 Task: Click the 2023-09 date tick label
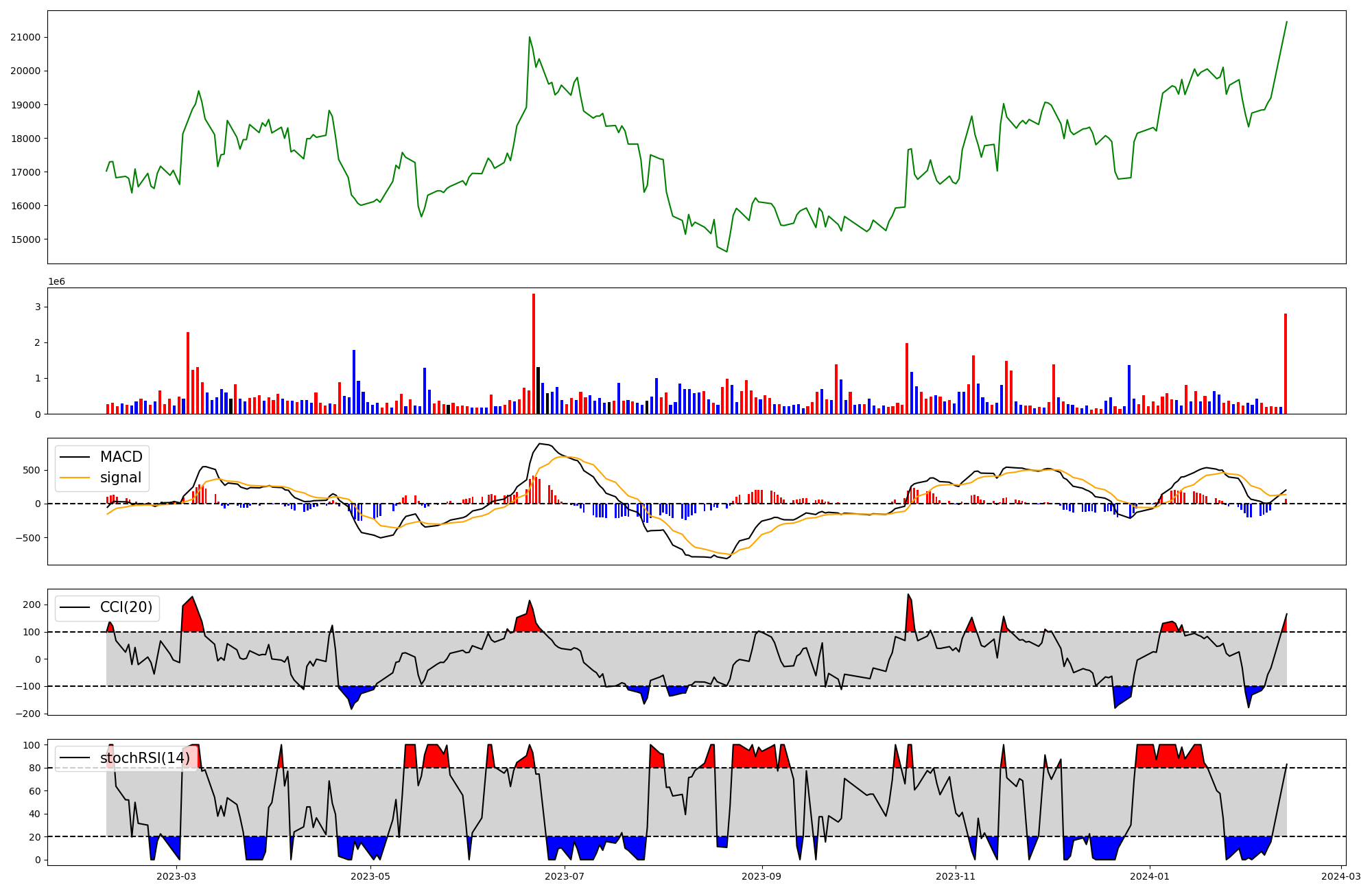point(761,876)
